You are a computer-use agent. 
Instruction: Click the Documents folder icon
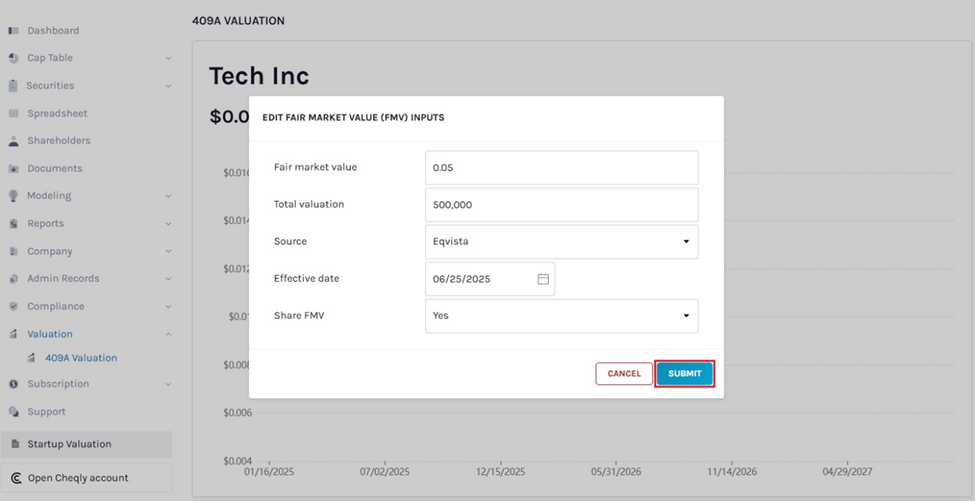tap(14, 168)
